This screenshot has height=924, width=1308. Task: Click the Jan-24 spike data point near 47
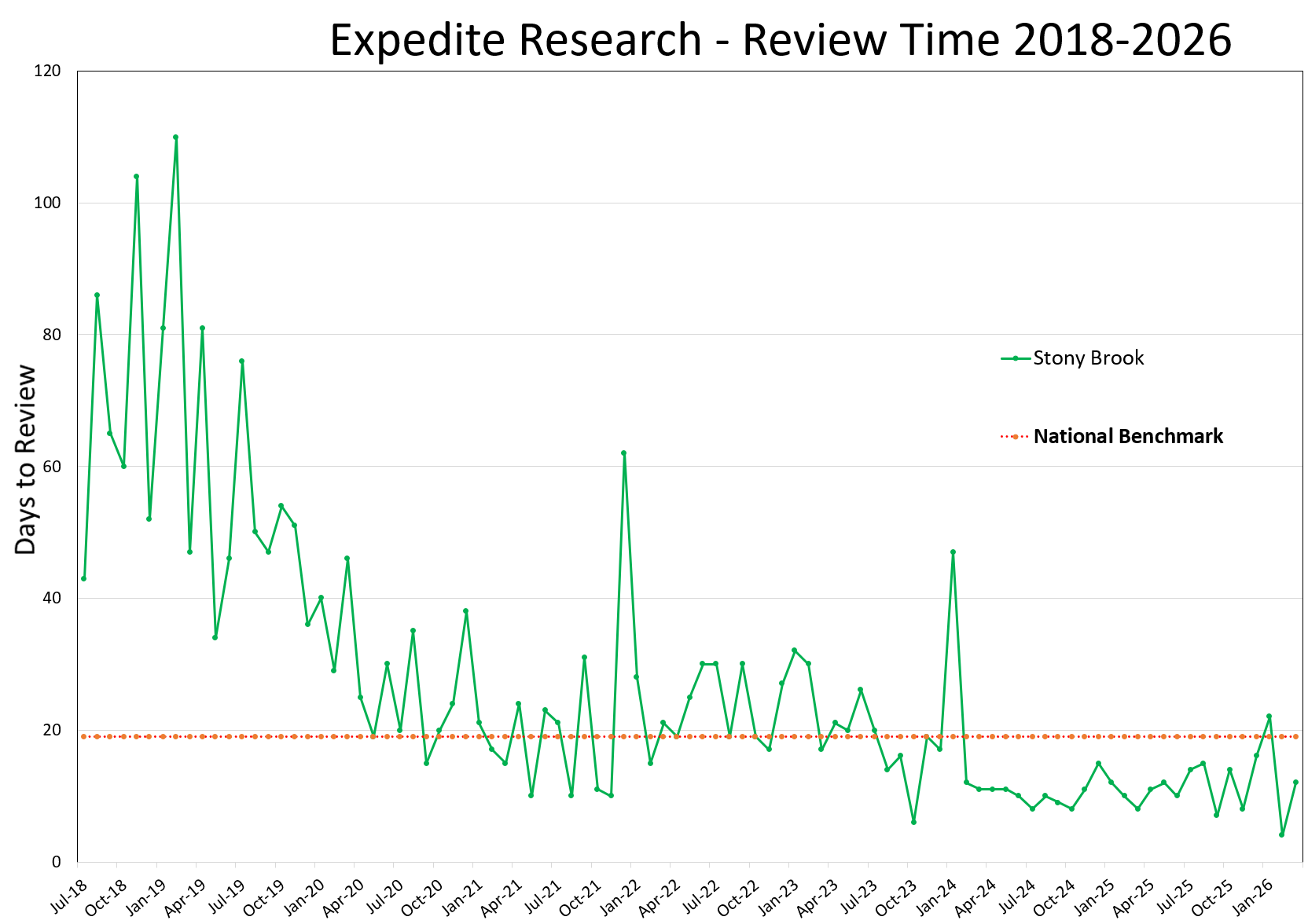951,552
